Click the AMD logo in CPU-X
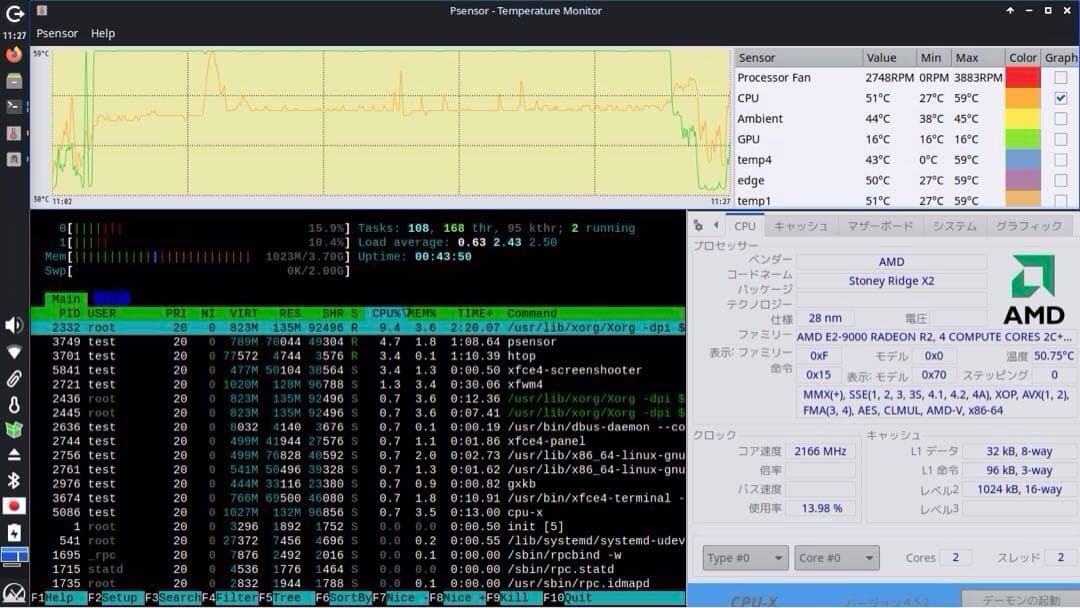The height and width of the screenshot is (608, 1080). tap(1033, 290)
